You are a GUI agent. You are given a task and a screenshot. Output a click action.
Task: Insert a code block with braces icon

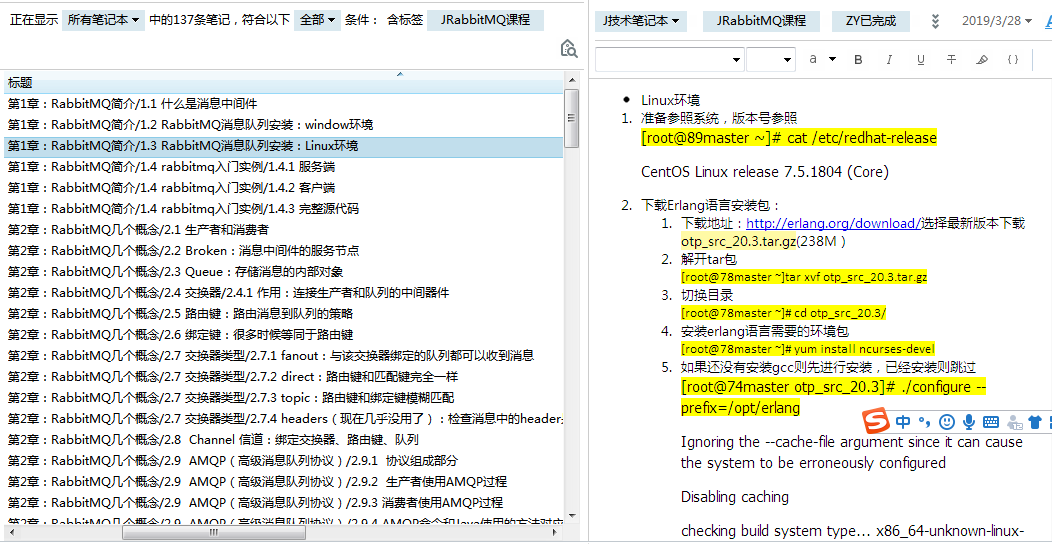pos(1013,59)
